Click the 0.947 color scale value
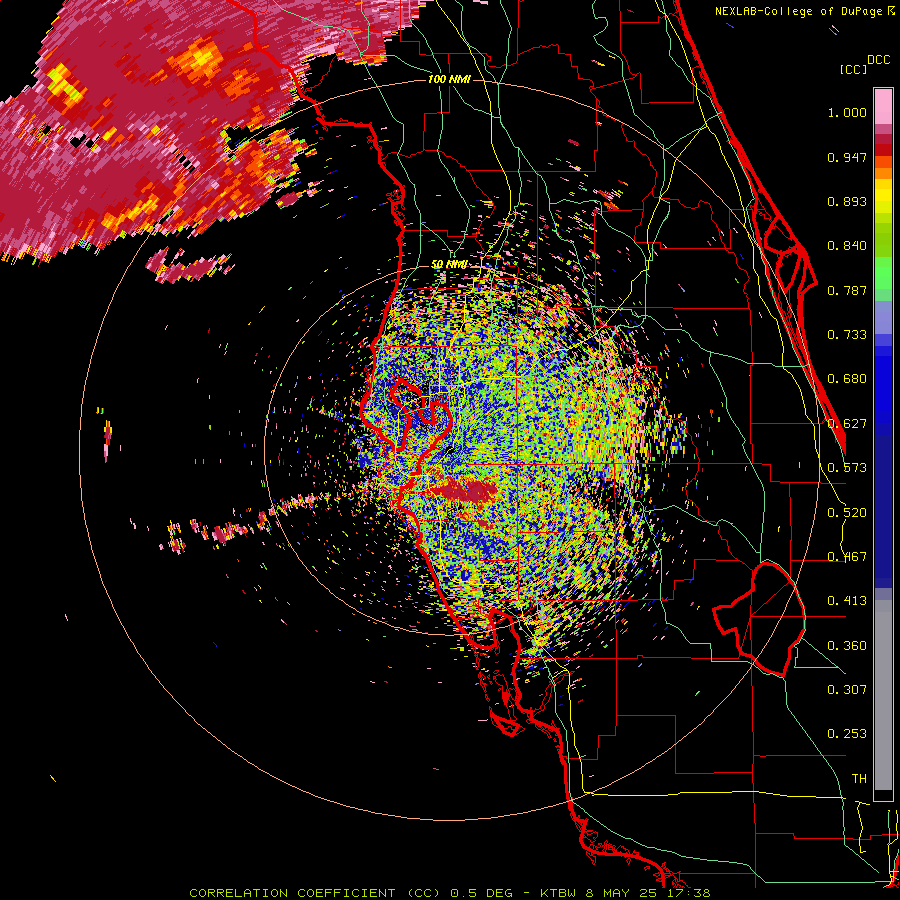The image size is (900, 900). click(x=847, y=157)
